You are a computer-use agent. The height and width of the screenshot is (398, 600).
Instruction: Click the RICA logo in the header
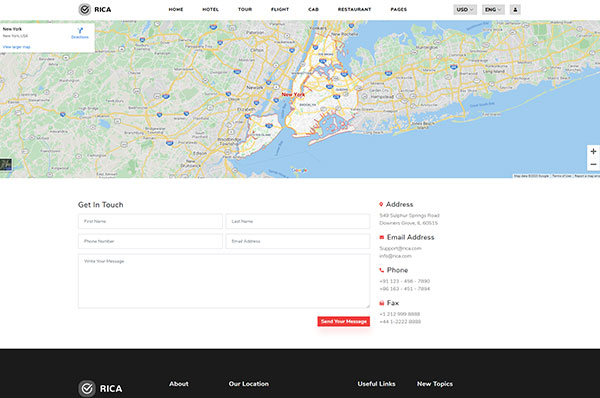coord(95,10)
